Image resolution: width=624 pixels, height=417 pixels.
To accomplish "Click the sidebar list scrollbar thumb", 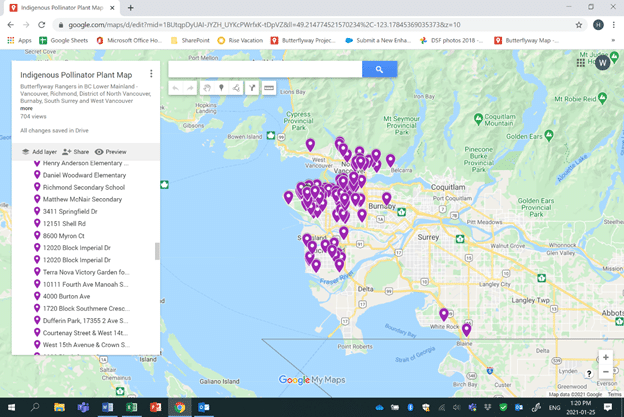I will pos(157,251).
